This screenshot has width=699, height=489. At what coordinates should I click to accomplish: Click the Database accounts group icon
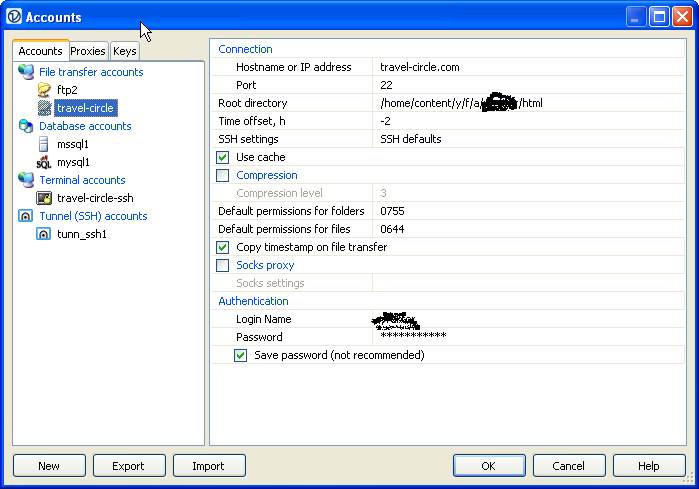[26, 126]
